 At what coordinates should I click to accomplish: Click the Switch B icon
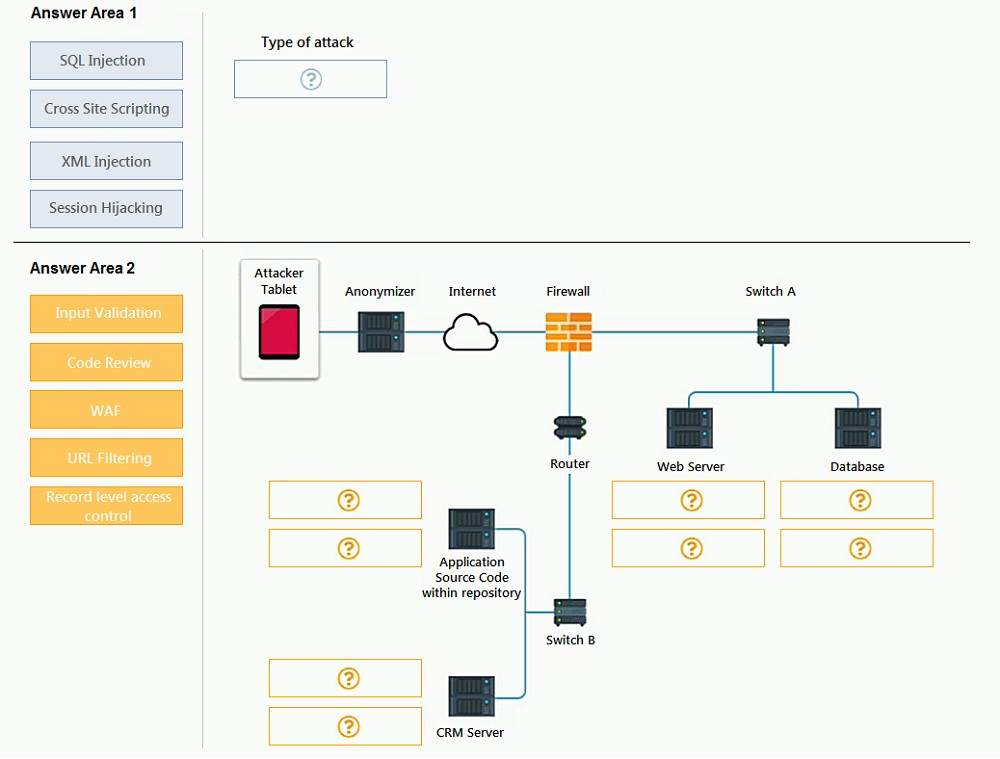click(570, 612)
